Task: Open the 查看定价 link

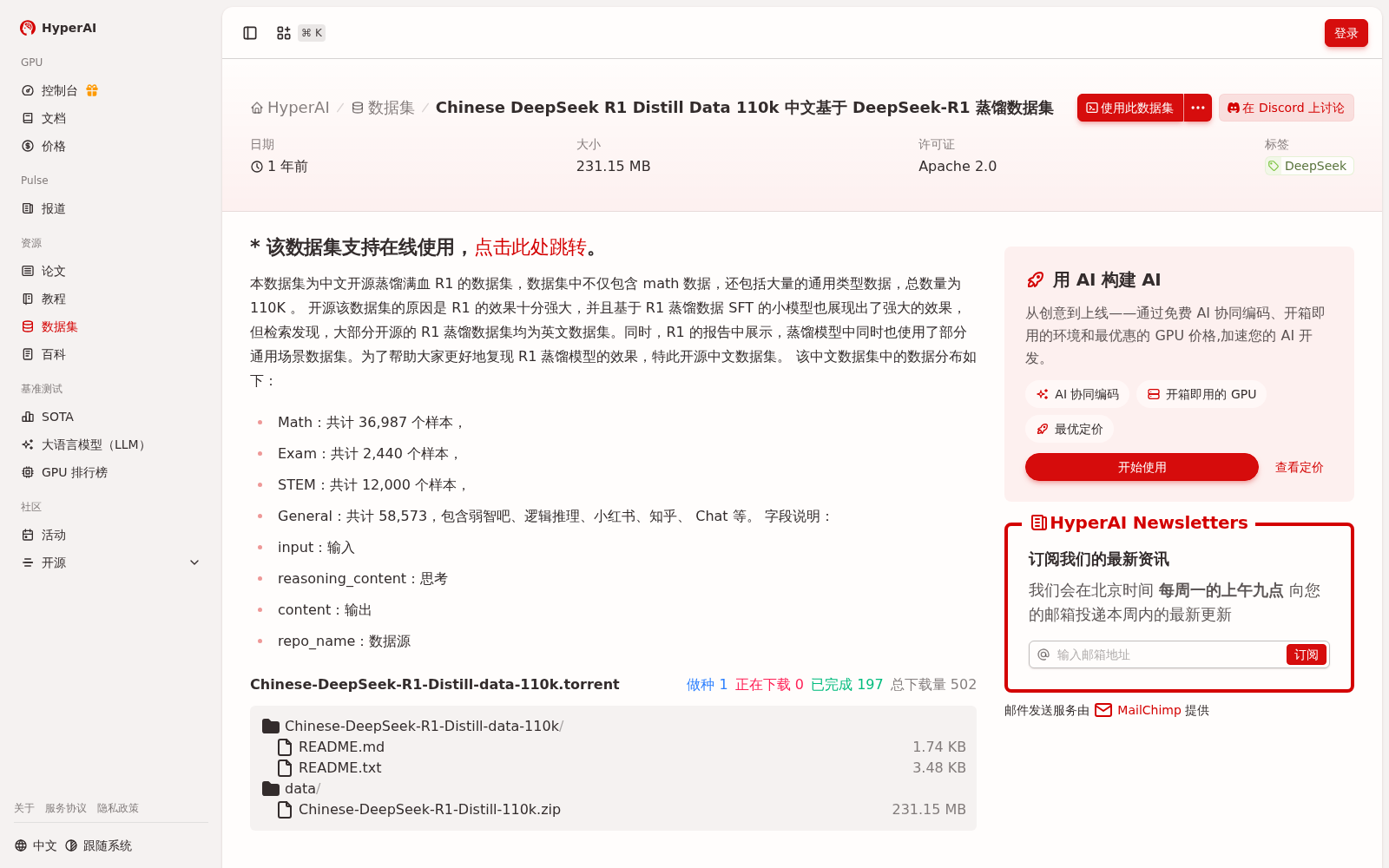Action: point(1300,467)
